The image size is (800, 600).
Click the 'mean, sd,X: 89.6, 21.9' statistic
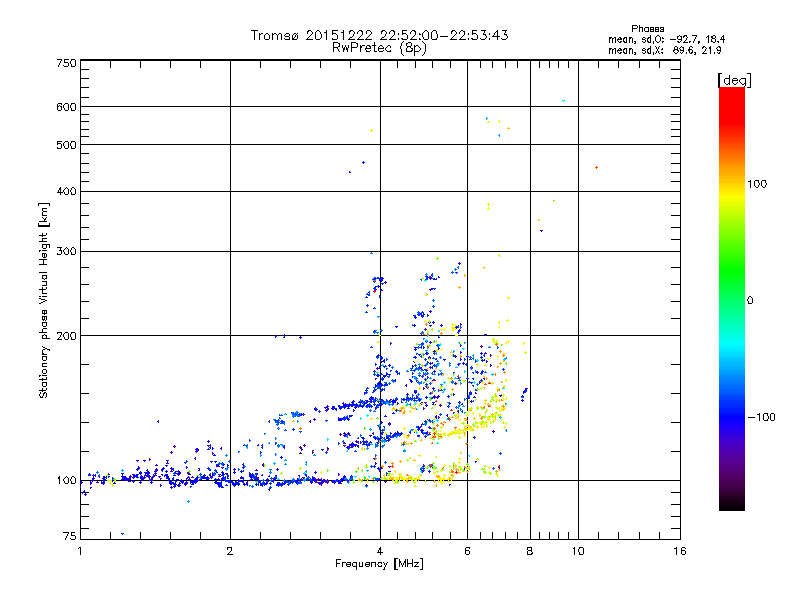(x=665, y=50)
